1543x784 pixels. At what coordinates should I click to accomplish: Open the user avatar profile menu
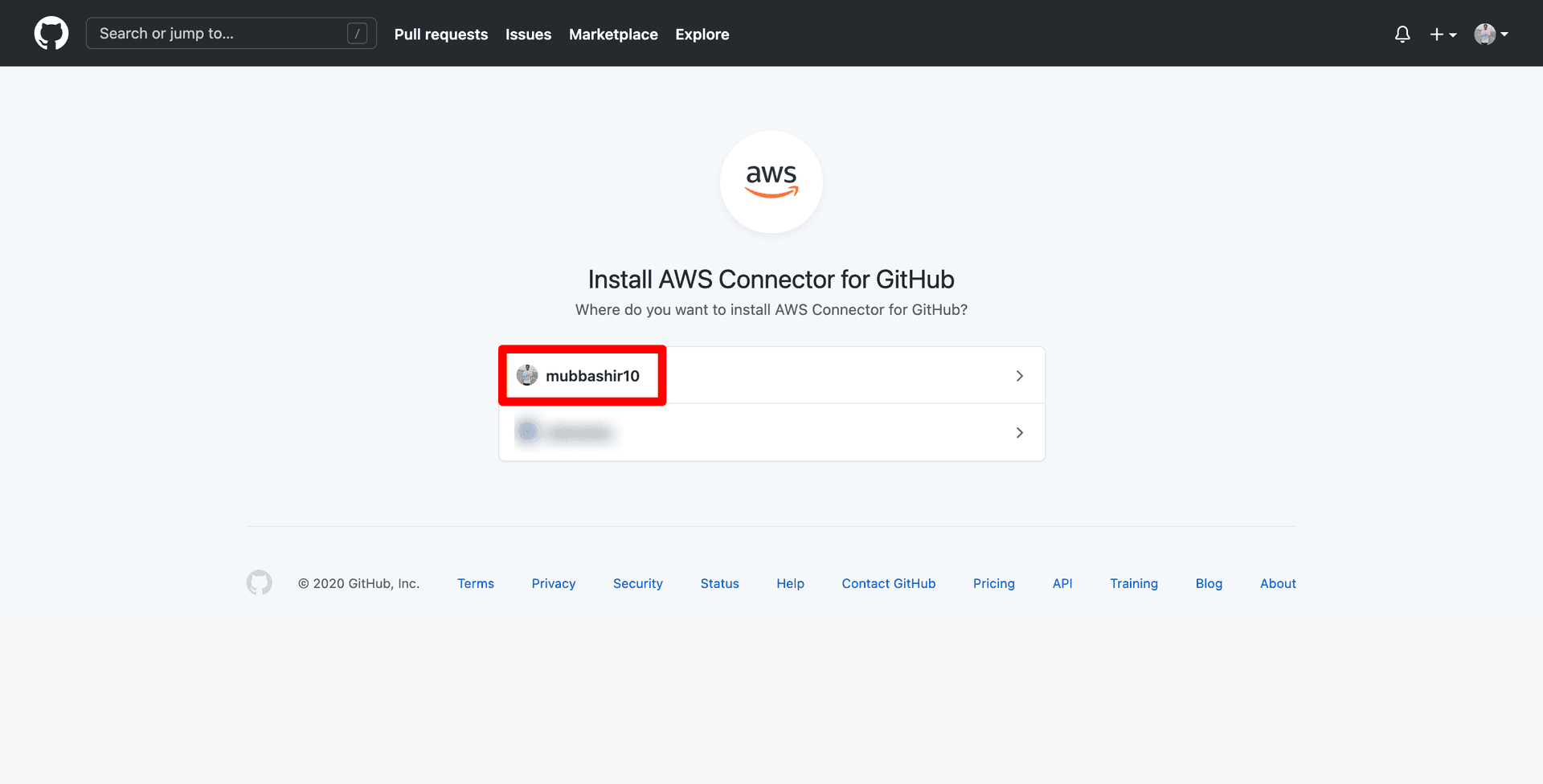(1491, 34)
